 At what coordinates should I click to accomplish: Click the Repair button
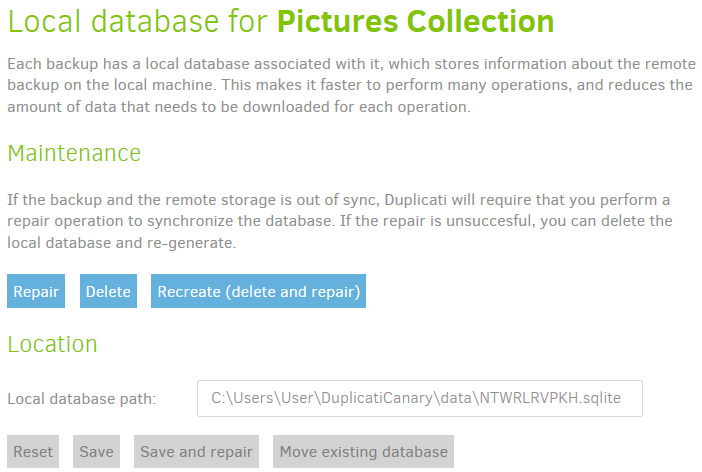(36, 292)
